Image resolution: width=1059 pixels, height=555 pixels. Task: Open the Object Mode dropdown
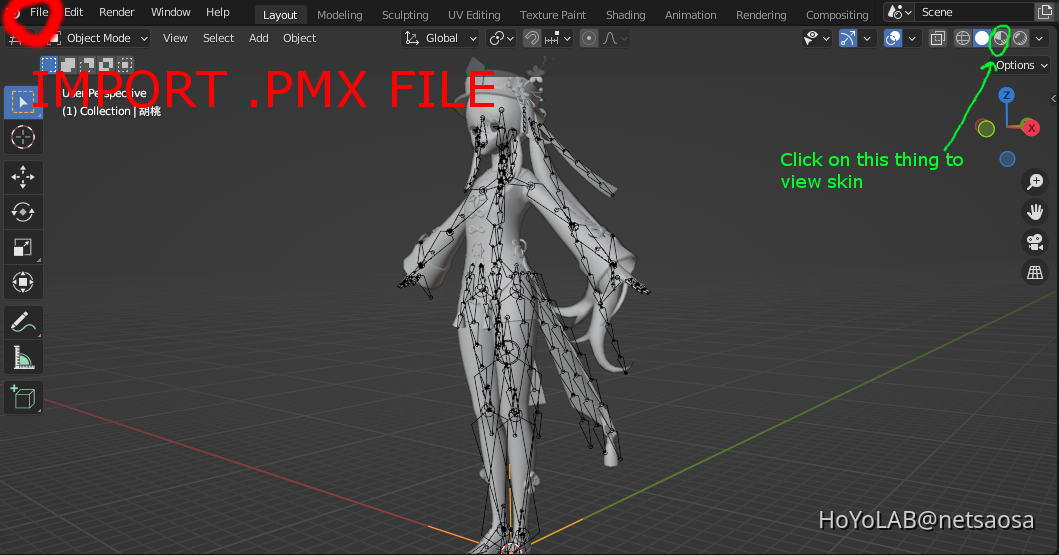coord(98,38)
